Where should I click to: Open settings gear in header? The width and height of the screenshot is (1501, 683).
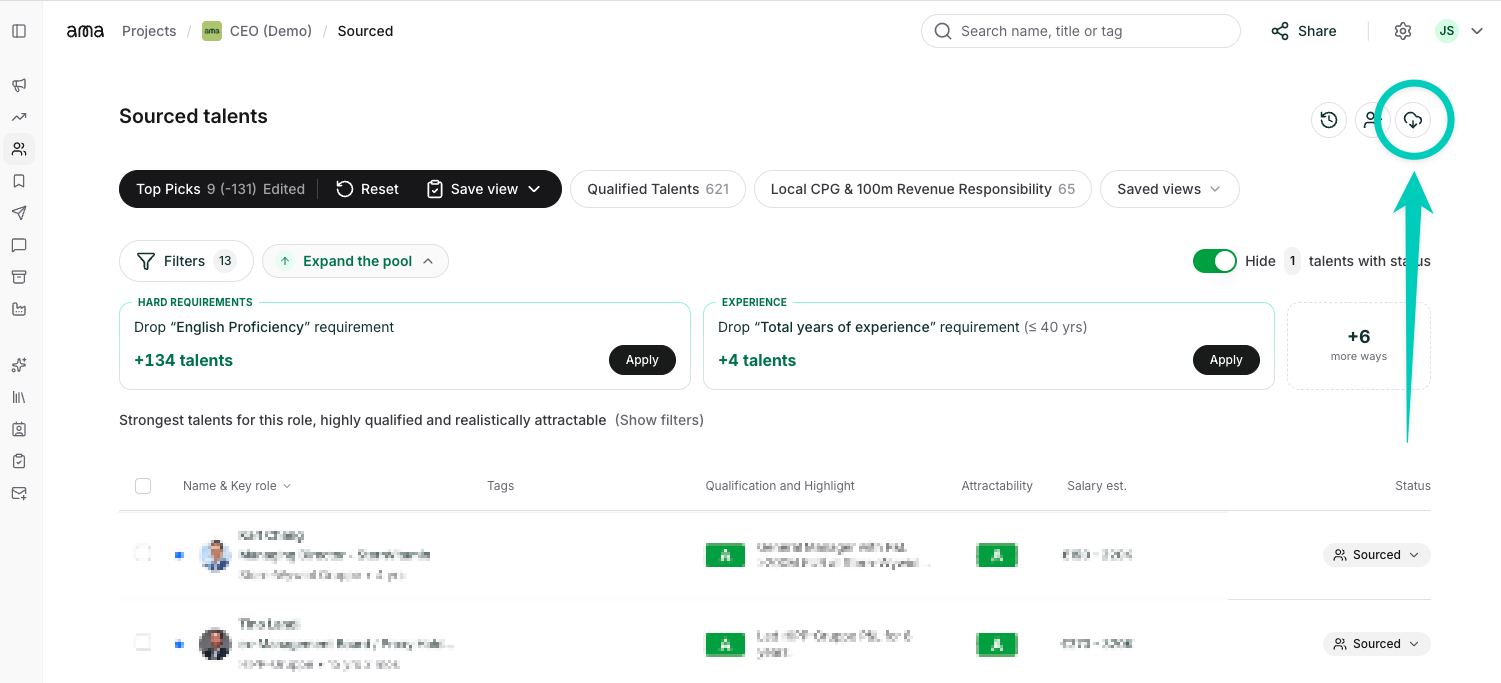pyautogui.click(x=1403, y=31)
